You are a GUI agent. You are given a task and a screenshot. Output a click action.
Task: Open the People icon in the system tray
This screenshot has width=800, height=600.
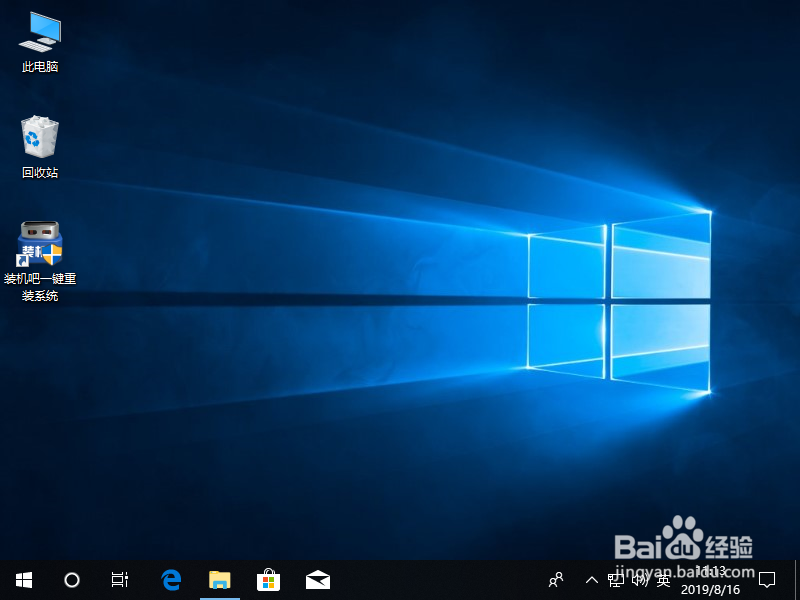[555, 580]
